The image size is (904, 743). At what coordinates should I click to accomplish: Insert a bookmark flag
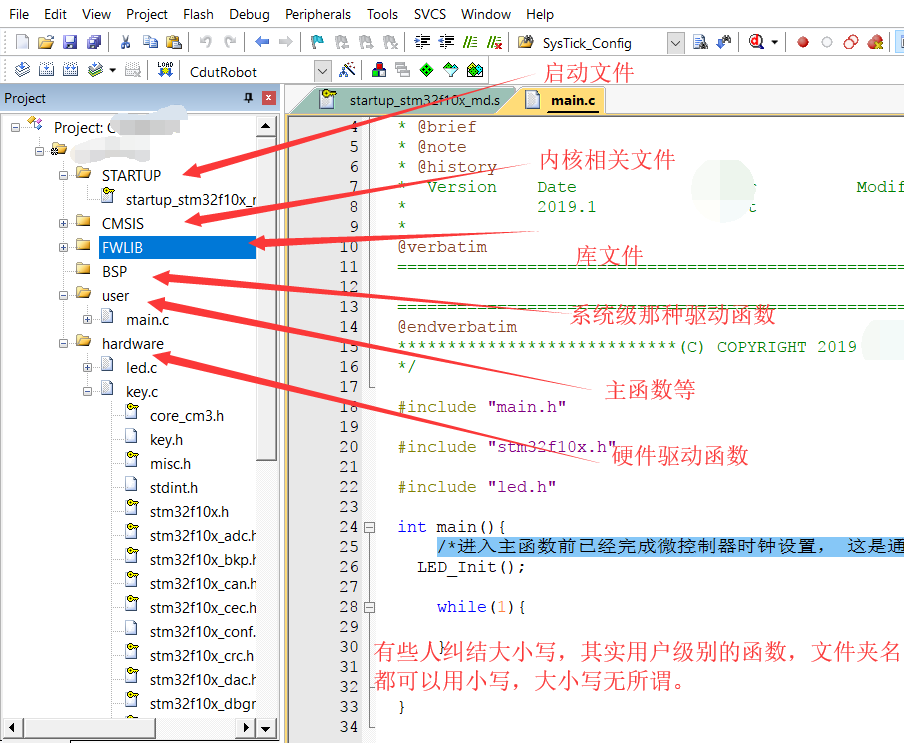pos(317,42)
